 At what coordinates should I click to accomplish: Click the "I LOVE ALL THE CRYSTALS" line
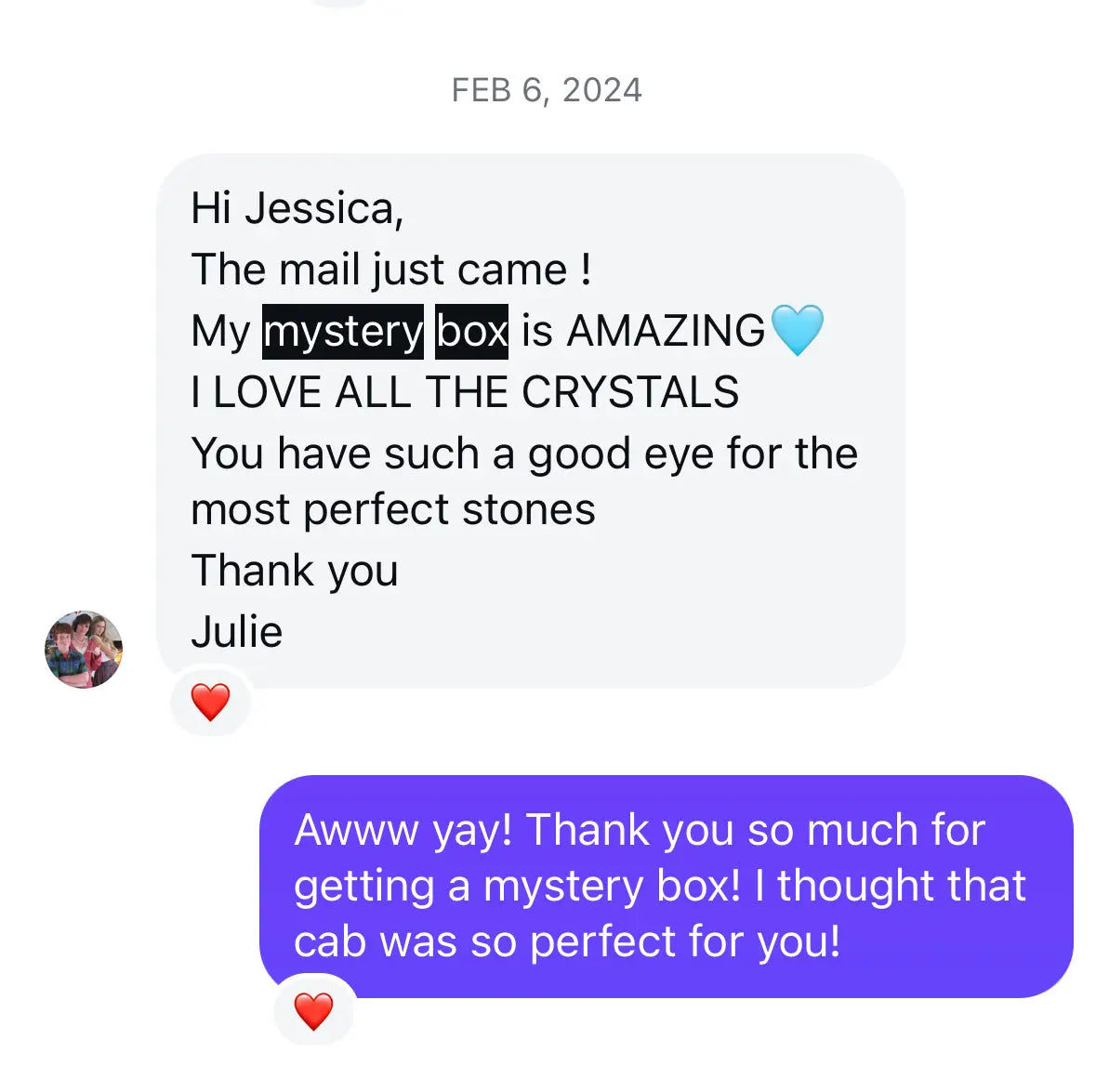(465, 392)
